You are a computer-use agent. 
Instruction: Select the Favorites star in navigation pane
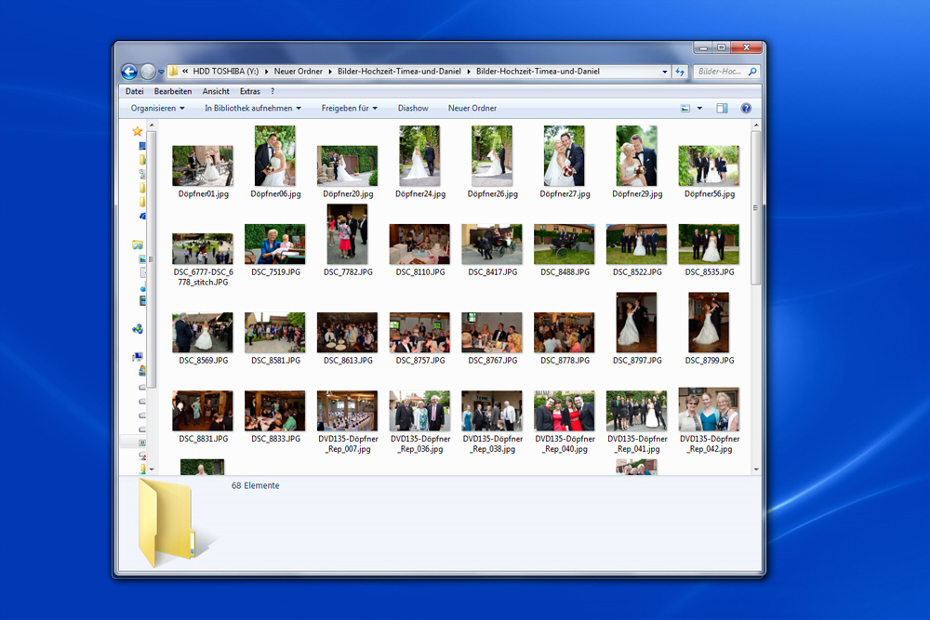[x=138, y=131]
